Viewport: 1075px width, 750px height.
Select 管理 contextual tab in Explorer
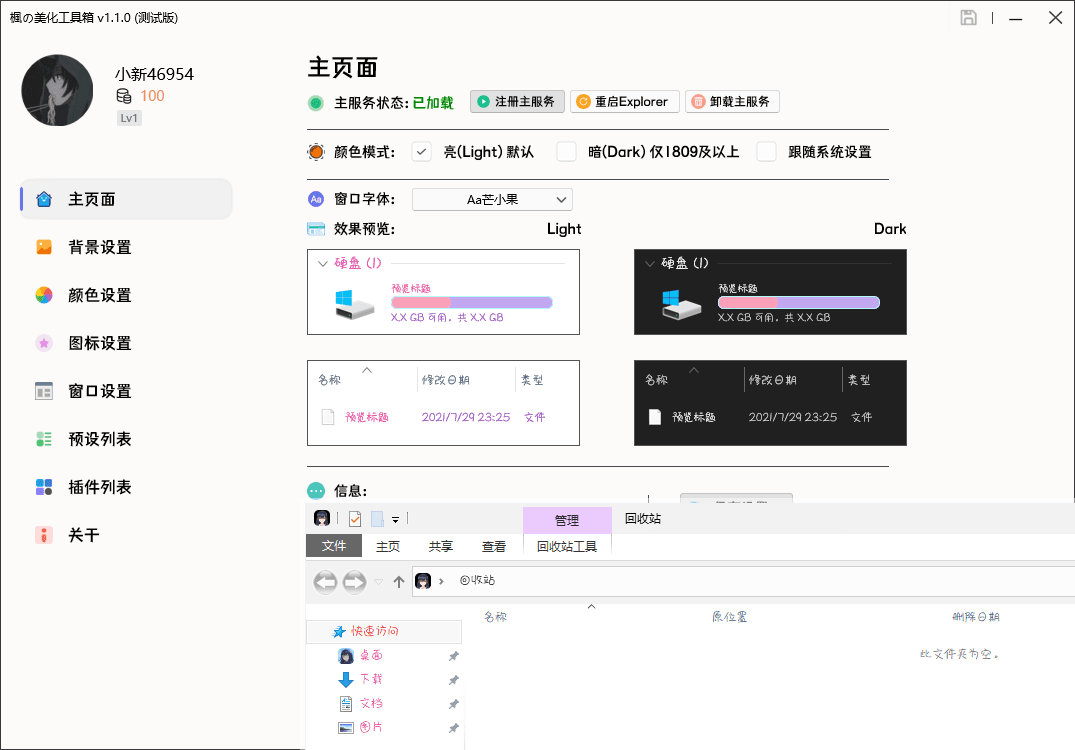coord(567,520)
